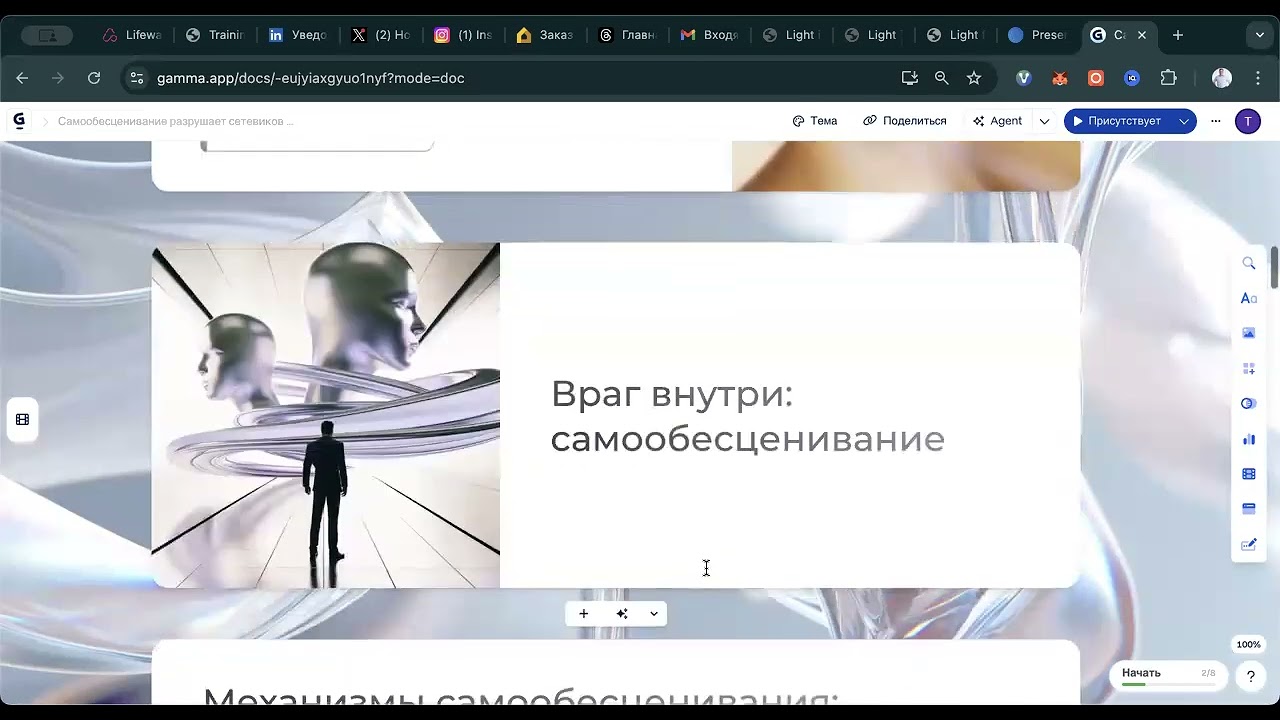Open the Chrome profile avatar
Image resolution: width=1280 pixels, height=720 pixels.
(1222, 78)
